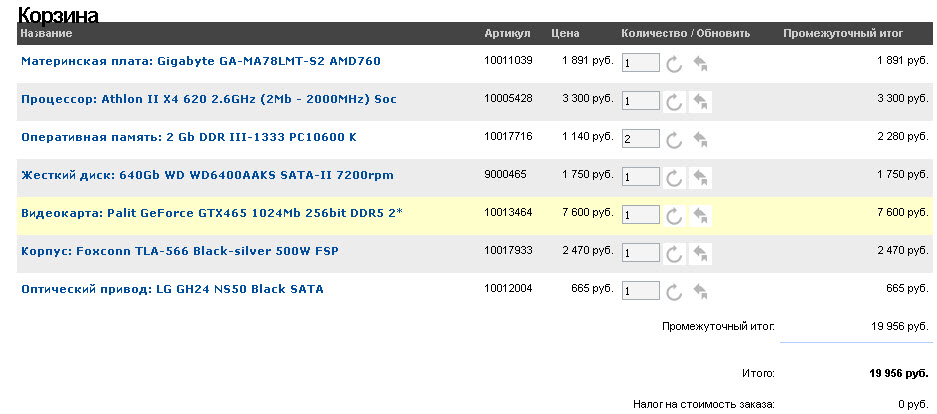Click the 1 140 руб. unit price of the memory
937x414 pixels.
click(588, 136)
